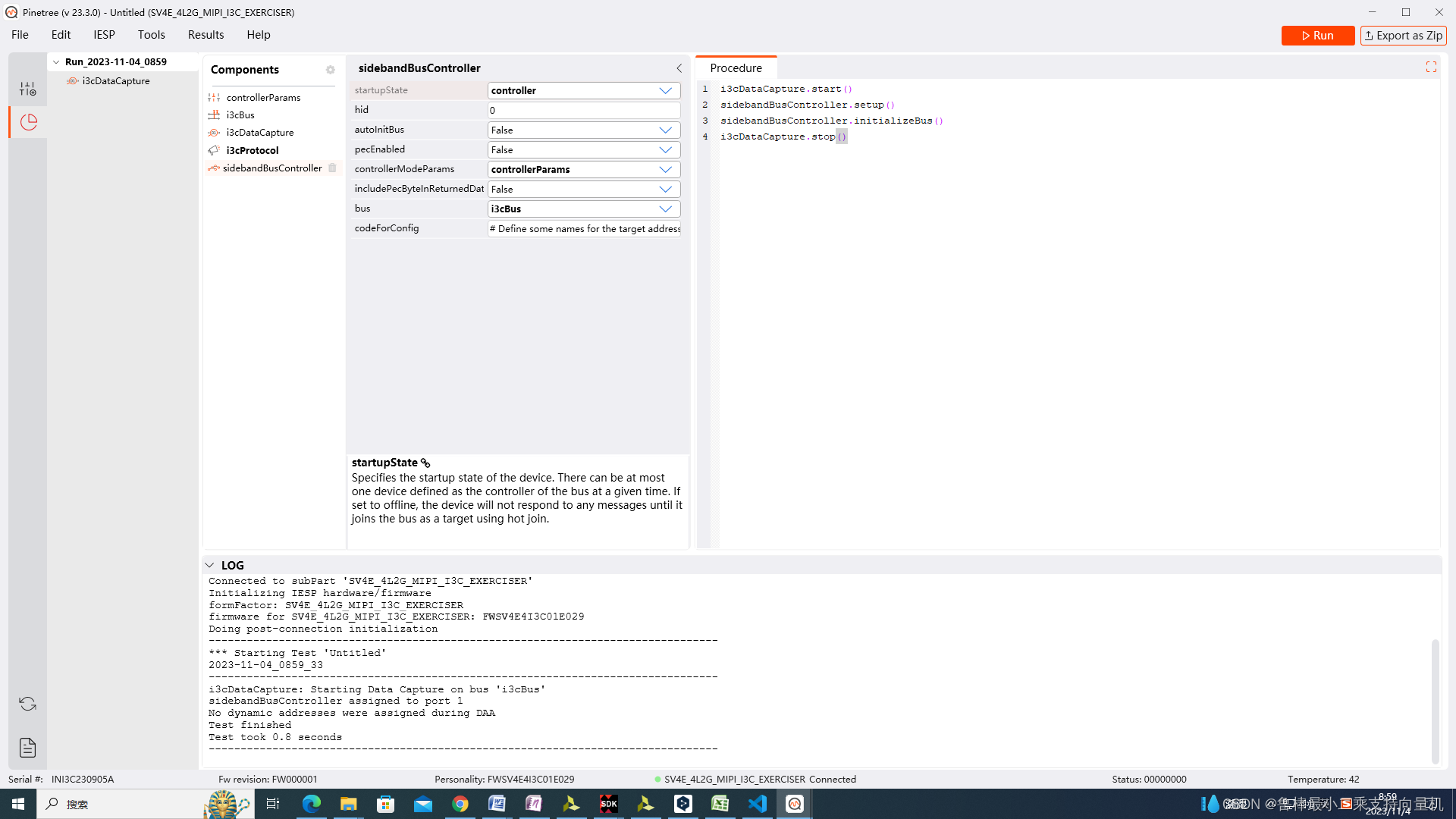Viewport: 1456px width, 819px height.
Task: Click the Run history icon in sidebar
Action: click(27, 121)
